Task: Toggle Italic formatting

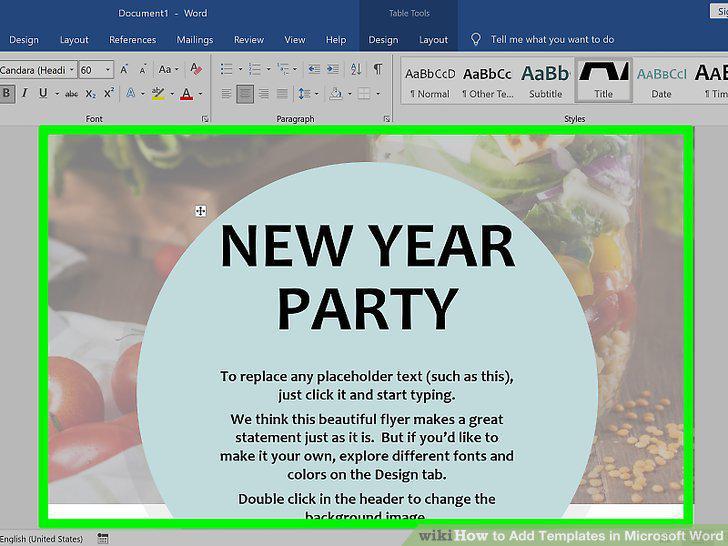Action: (x=25, y=93)
